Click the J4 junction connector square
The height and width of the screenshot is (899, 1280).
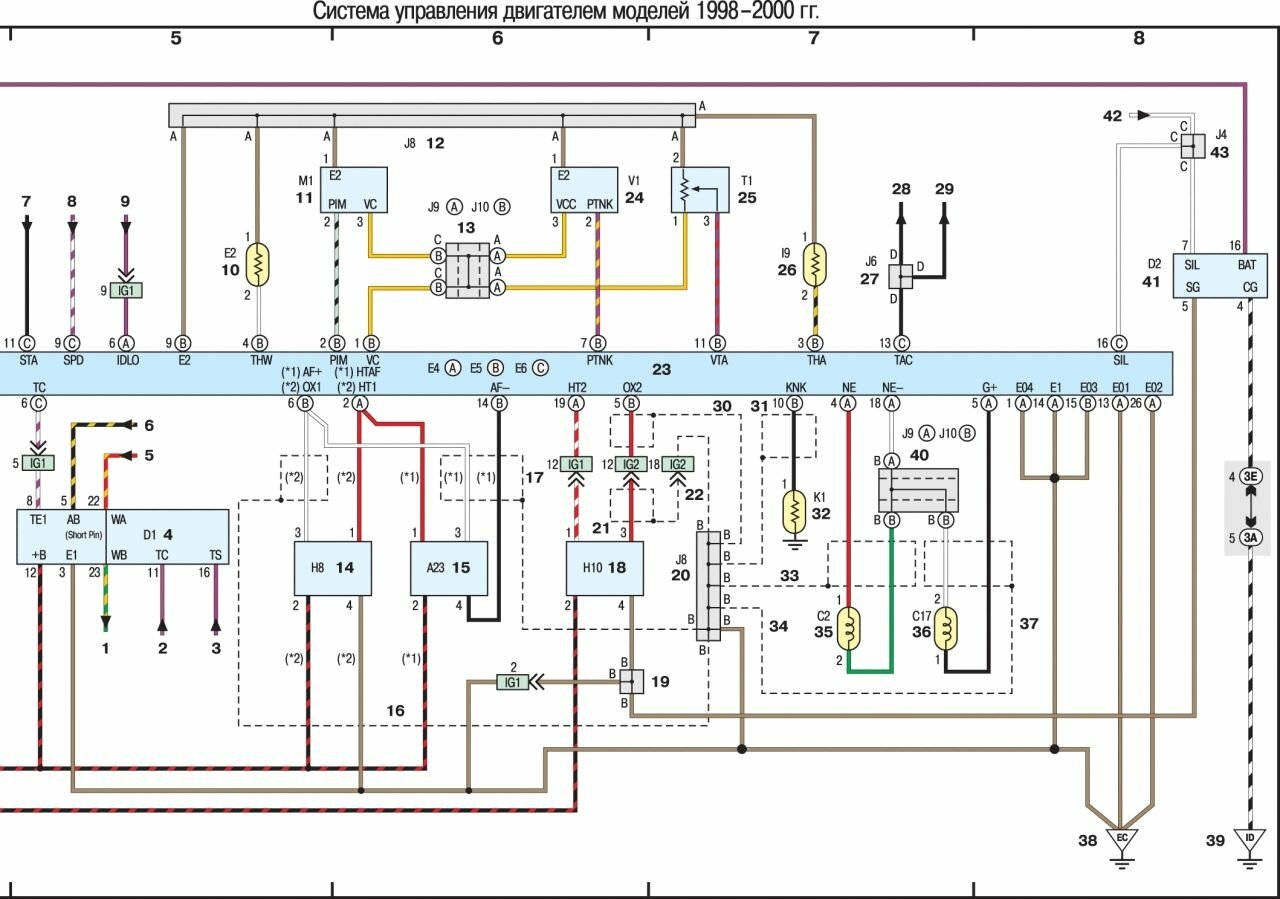click(x=1192, y=145)
